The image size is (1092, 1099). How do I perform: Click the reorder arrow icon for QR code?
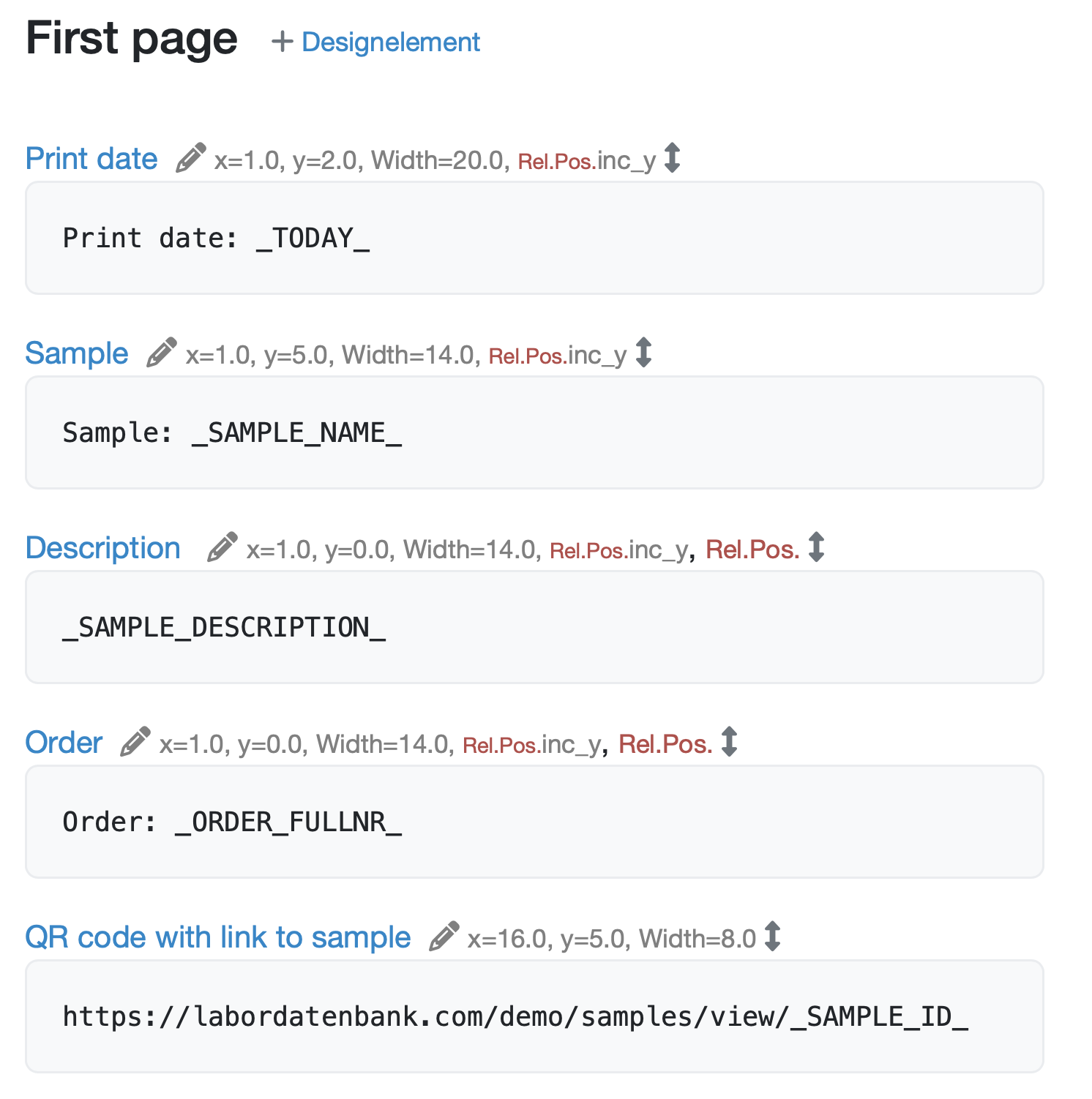coord(772,937)
